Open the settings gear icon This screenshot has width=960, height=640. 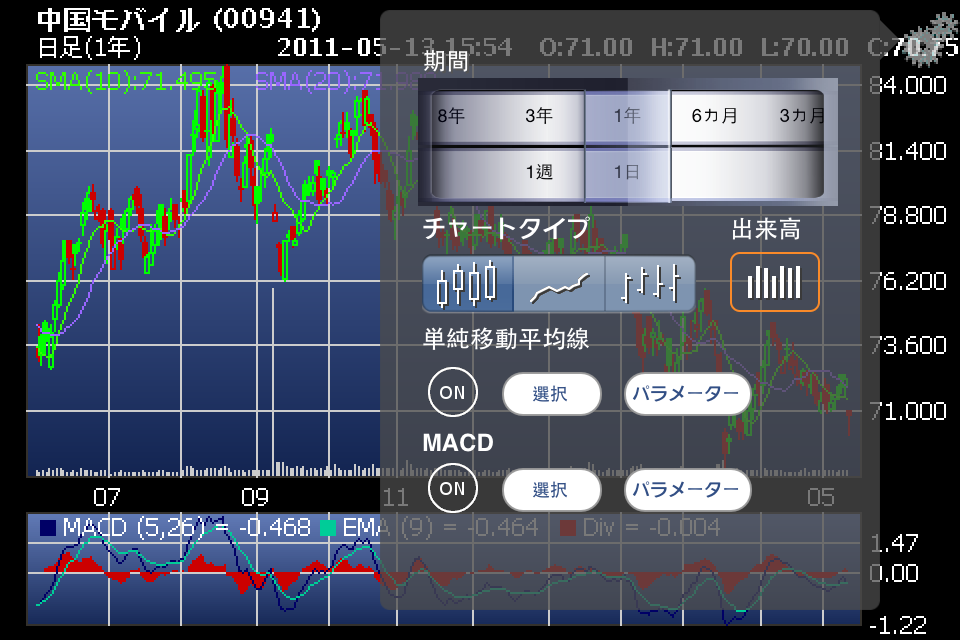929,39
